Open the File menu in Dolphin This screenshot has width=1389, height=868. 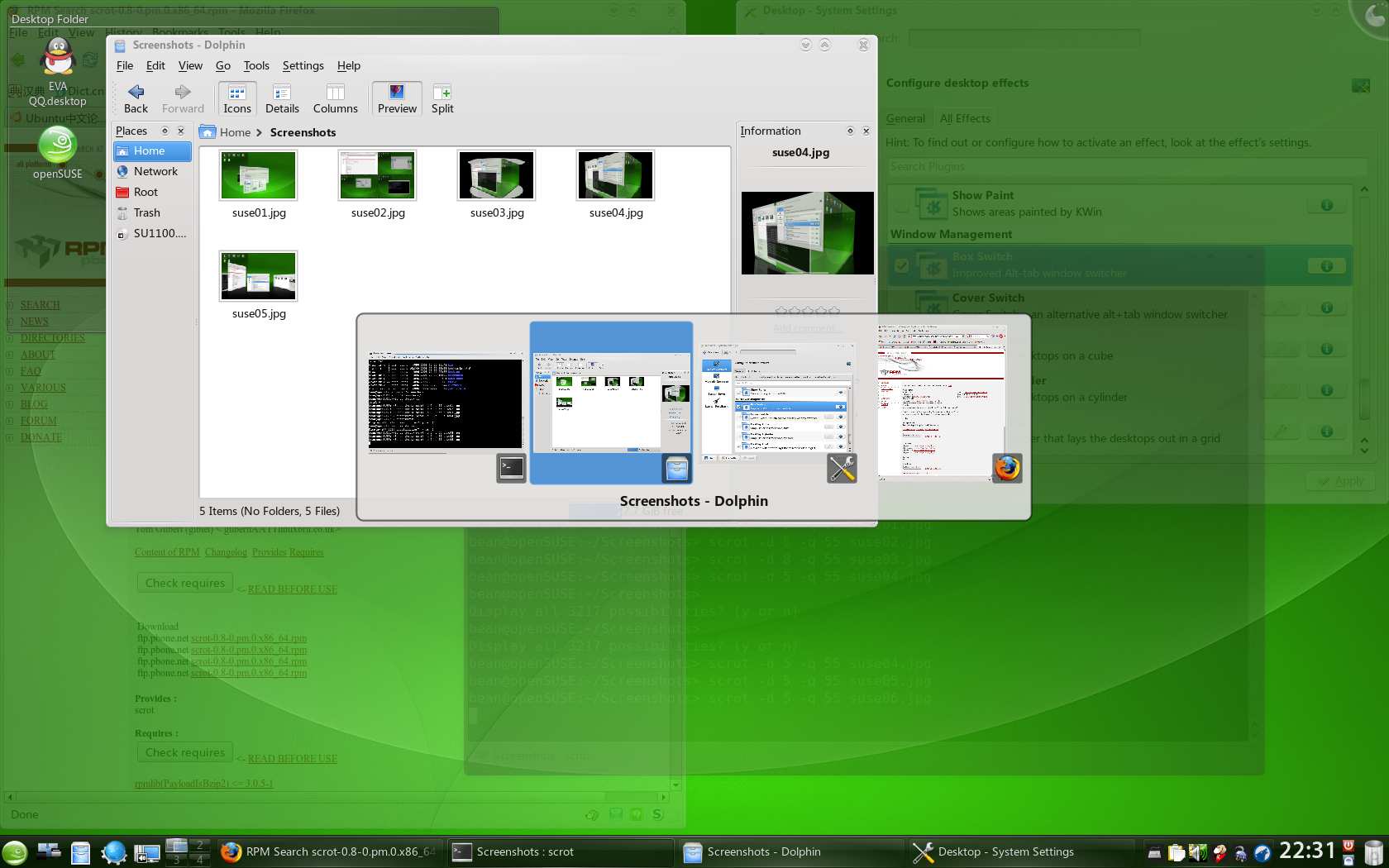click(125, 65)
